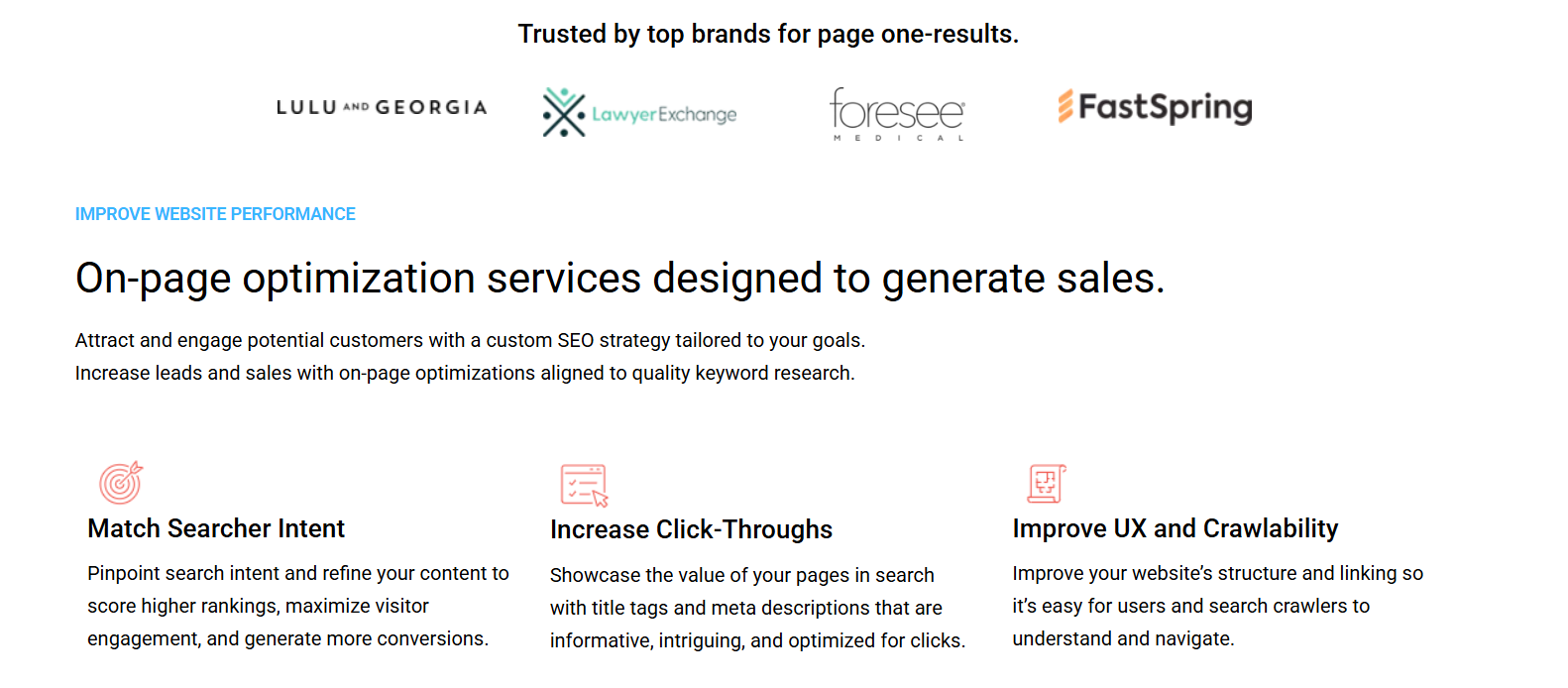Click the title tags and meta descriptions paragraph
Viewport: 1568px width, 688px height.
point(757,608)
